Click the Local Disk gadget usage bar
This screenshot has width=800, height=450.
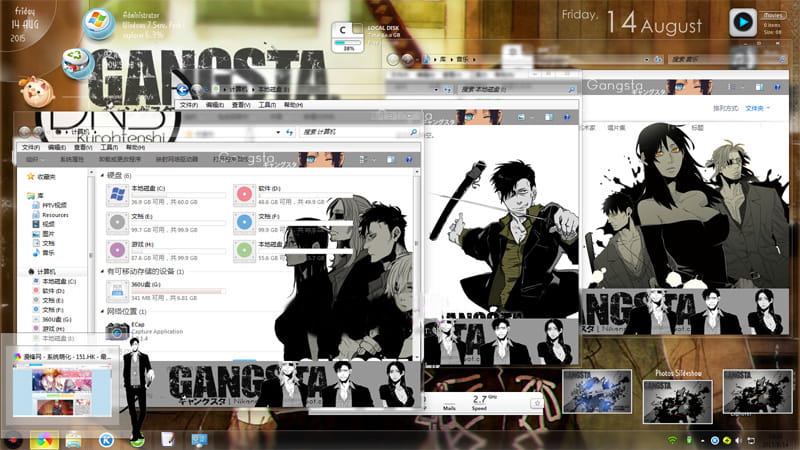(x=348, y=43)
